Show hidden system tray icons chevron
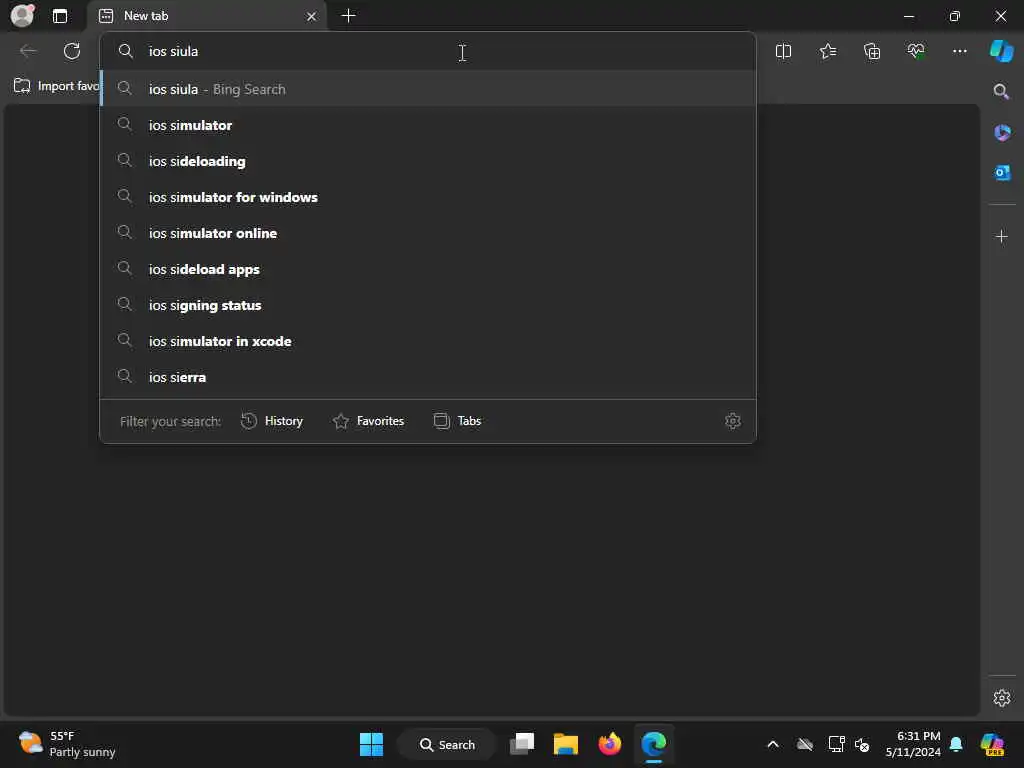Screen dimensions: 1024x768 coord(773,744)
